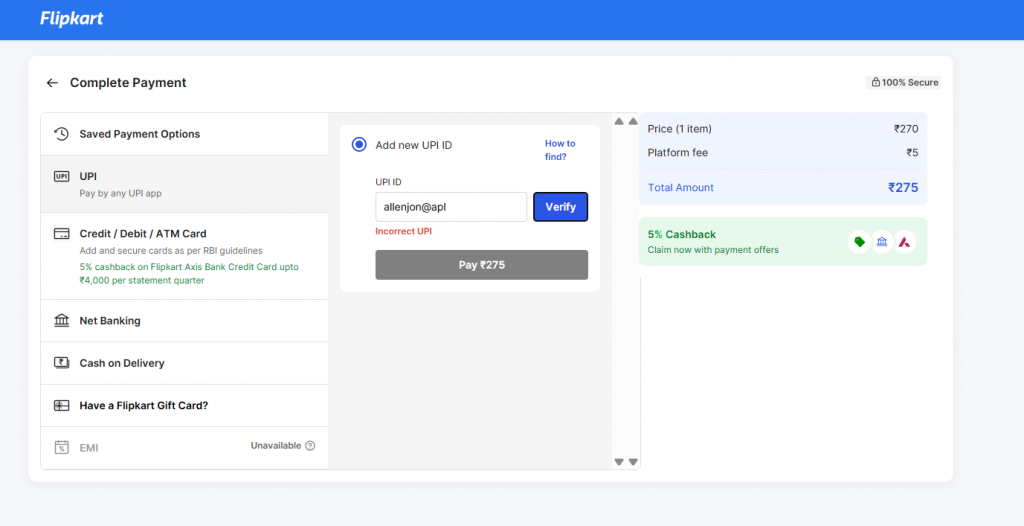The width and height of the screenshot is (1024, 526).
Task: Click the 5% Cashback offers banner
Action: click(x=782, y=241)
